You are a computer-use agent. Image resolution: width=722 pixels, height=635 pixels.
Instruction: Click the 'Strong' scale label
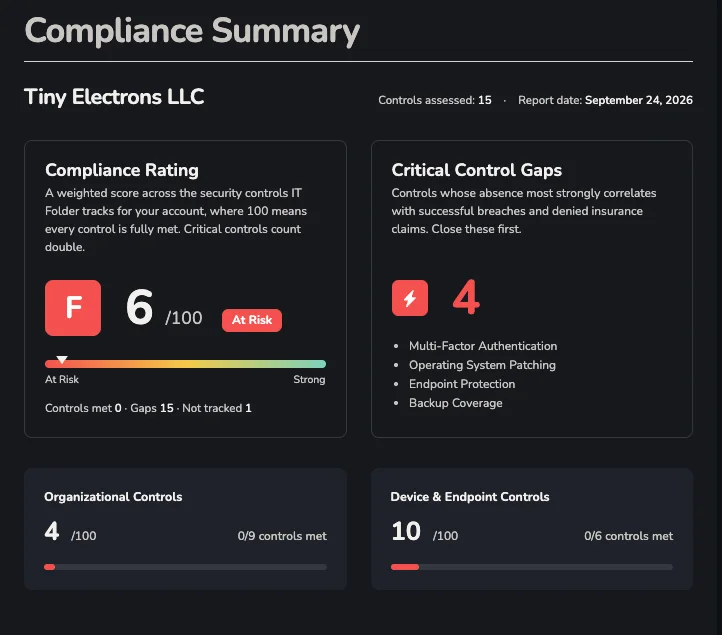309,379
